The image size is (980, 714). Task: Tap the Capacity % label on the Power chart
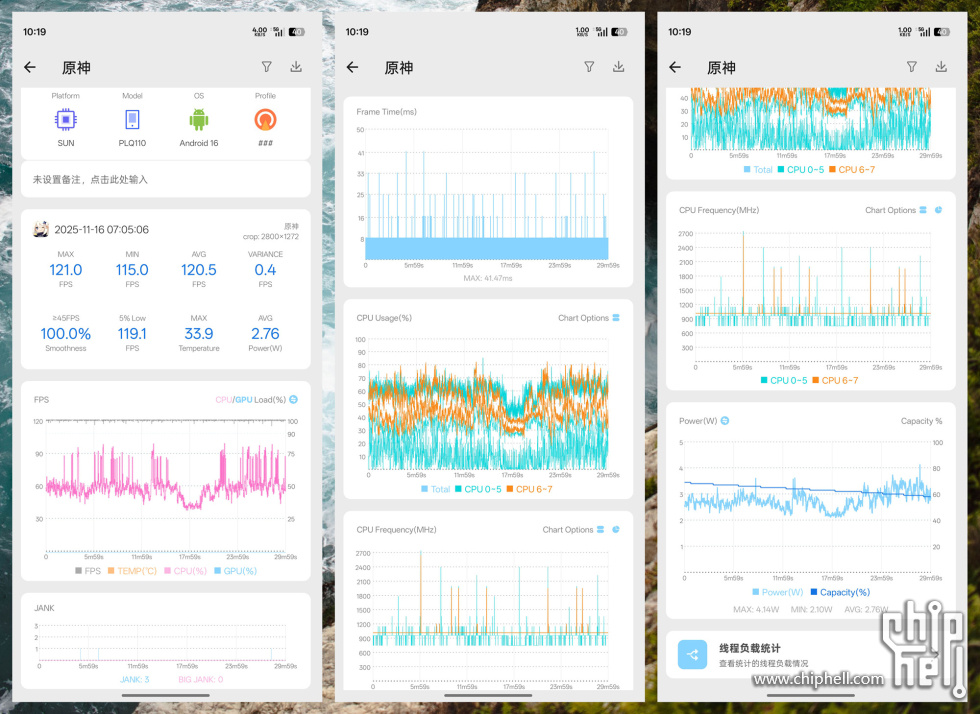click(921, 421)
